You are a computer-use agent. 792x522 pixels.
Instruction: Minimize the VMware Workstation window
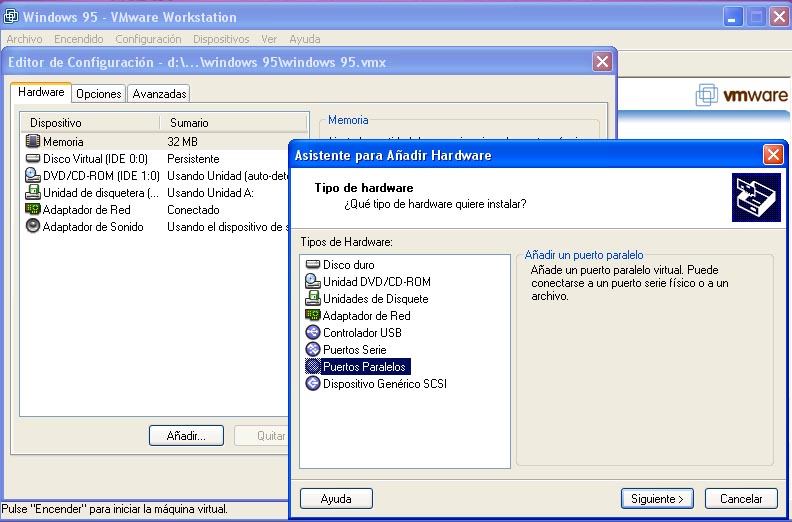[732, 17]
